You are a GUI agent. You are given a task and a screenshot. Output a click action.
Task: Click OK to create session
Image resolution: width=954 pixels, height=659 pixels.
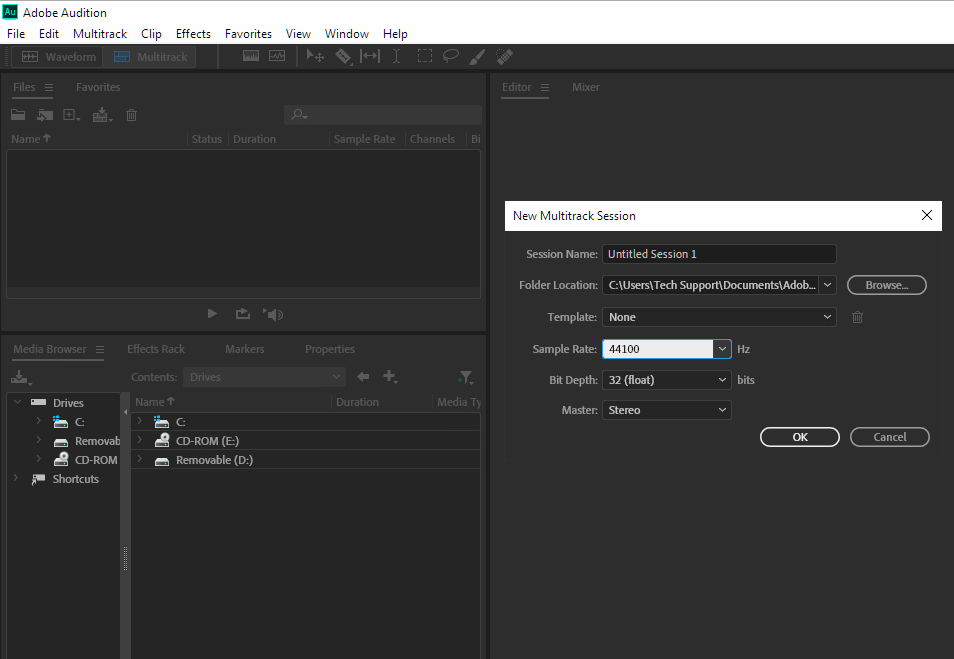click(x=799, y=437)
